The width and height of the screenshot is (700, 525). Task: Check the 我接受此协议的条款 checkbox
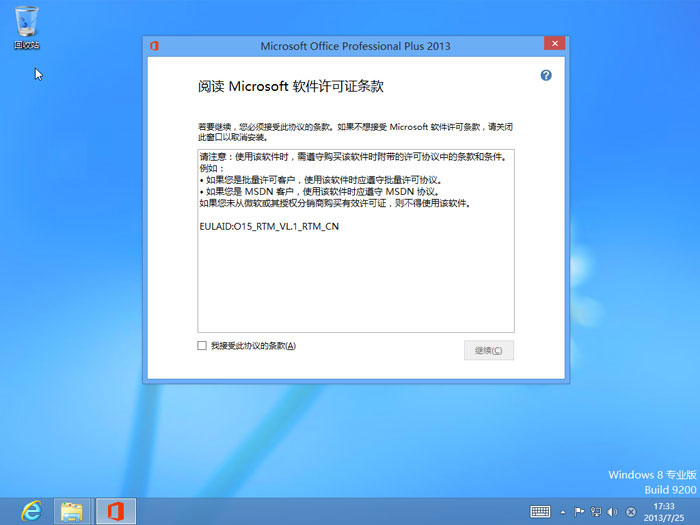click(x=202, y=346)
